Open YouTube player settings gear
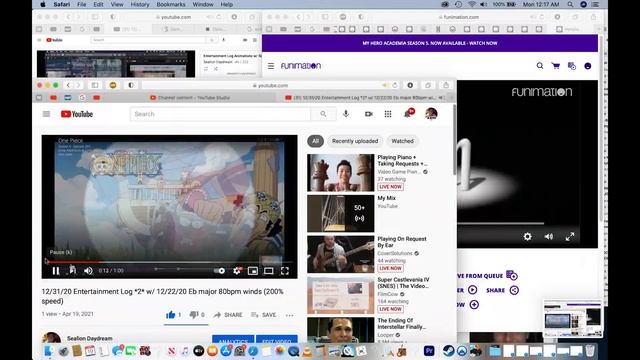640x360 pixels. 237,271
